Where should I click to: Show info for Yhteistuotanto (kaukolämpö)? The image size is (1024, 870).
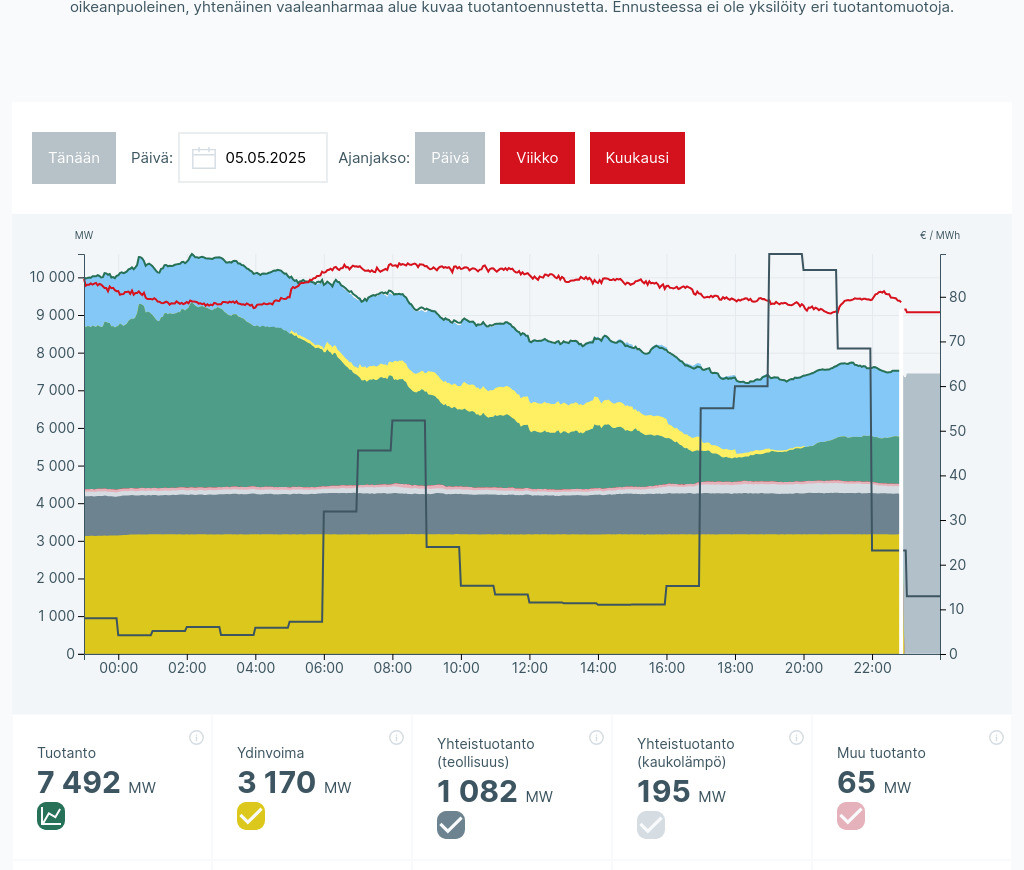[796, 738]
